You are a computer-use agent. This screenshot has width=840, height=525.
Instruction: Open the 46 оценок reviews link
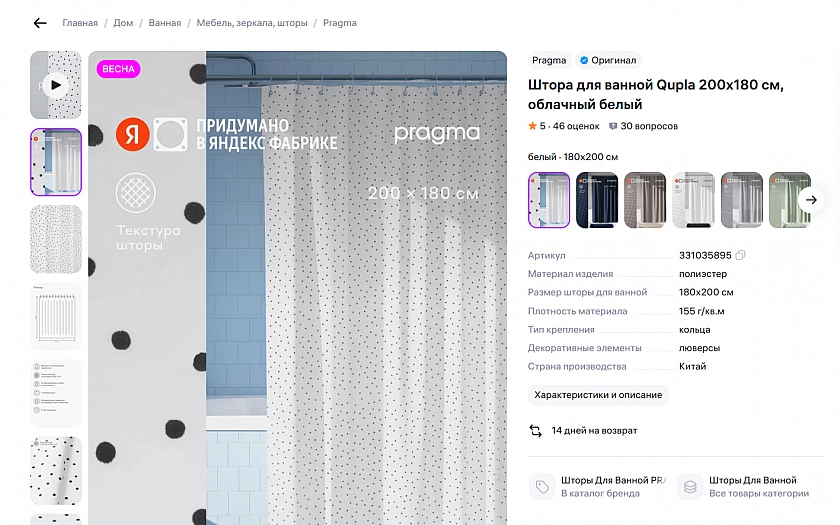pyautogui.click(x=576, y=126)
